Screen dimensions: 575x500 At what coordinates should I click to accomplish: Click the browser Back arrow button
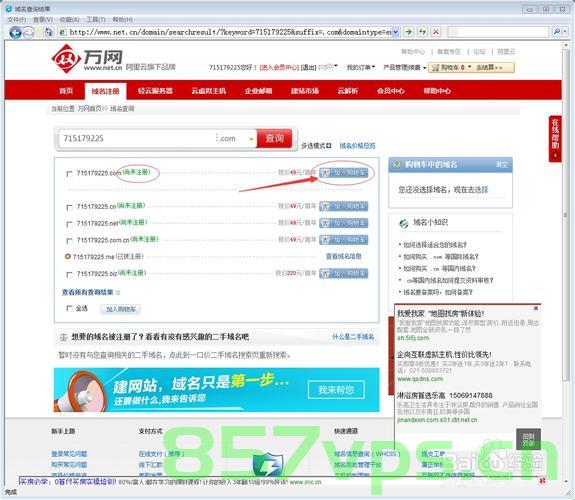pyautogui.click(x=15, y=33)
